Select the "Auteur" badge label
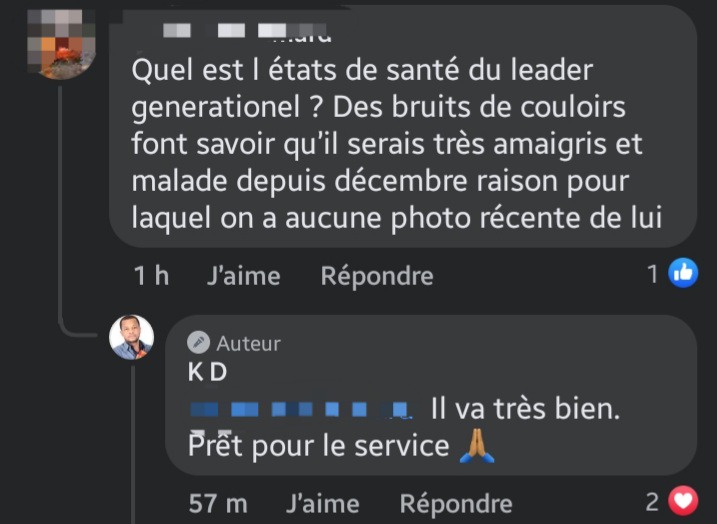 [249, 343]
